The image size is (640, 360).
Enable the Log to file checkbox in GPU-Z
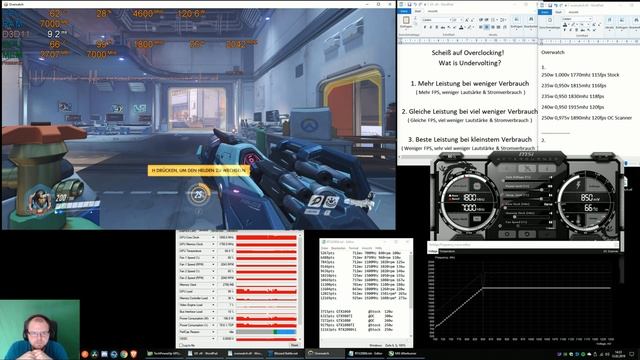pos(181,345)
